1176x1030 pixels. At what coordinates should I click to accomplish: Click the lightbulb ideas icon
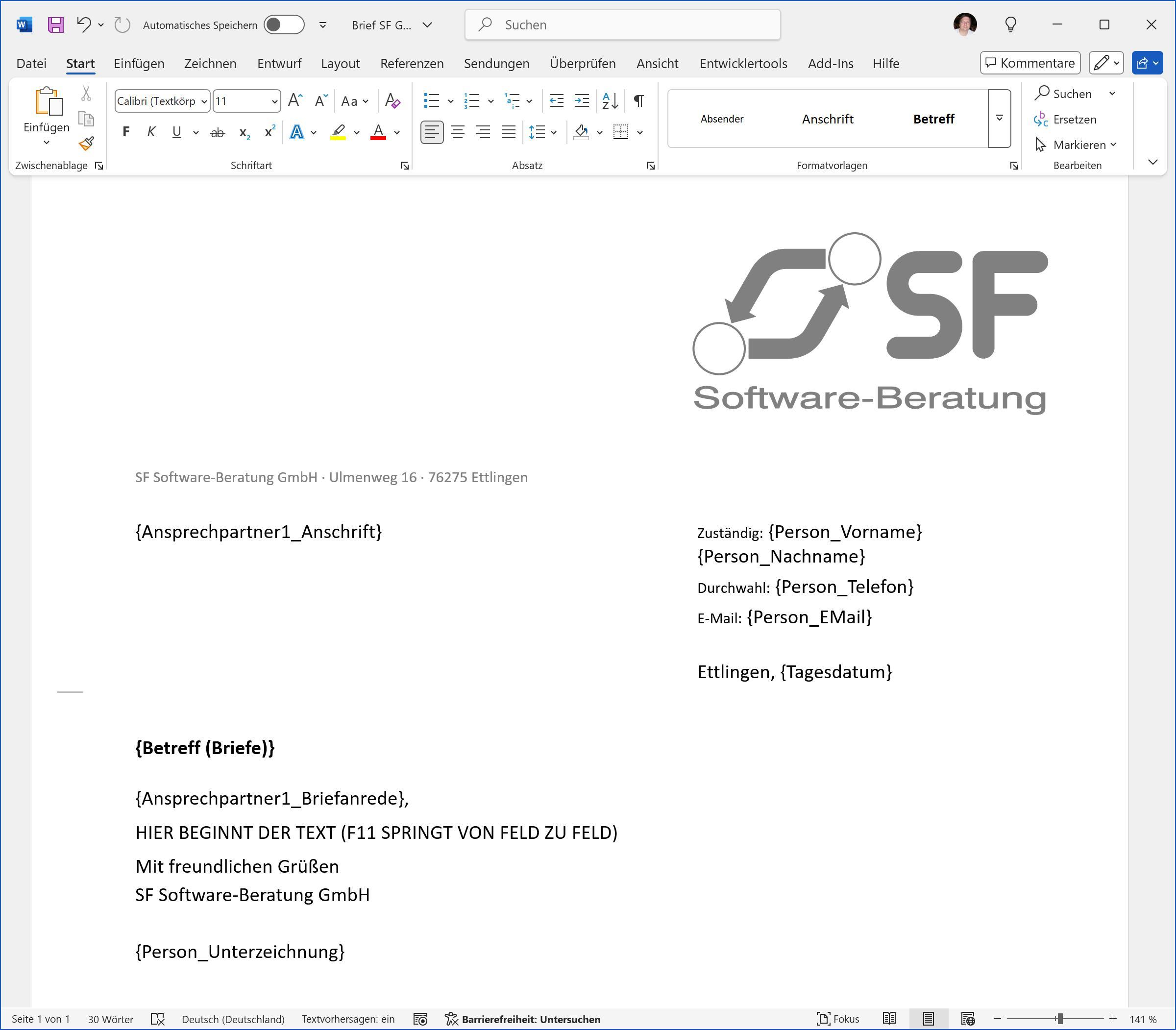point(1011,24)
